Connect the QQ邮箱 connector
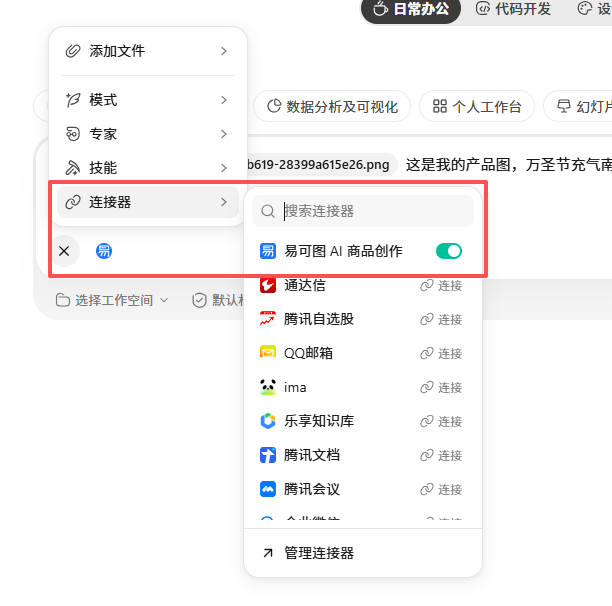Screen dimensions: 612x606 click(441, 353)
